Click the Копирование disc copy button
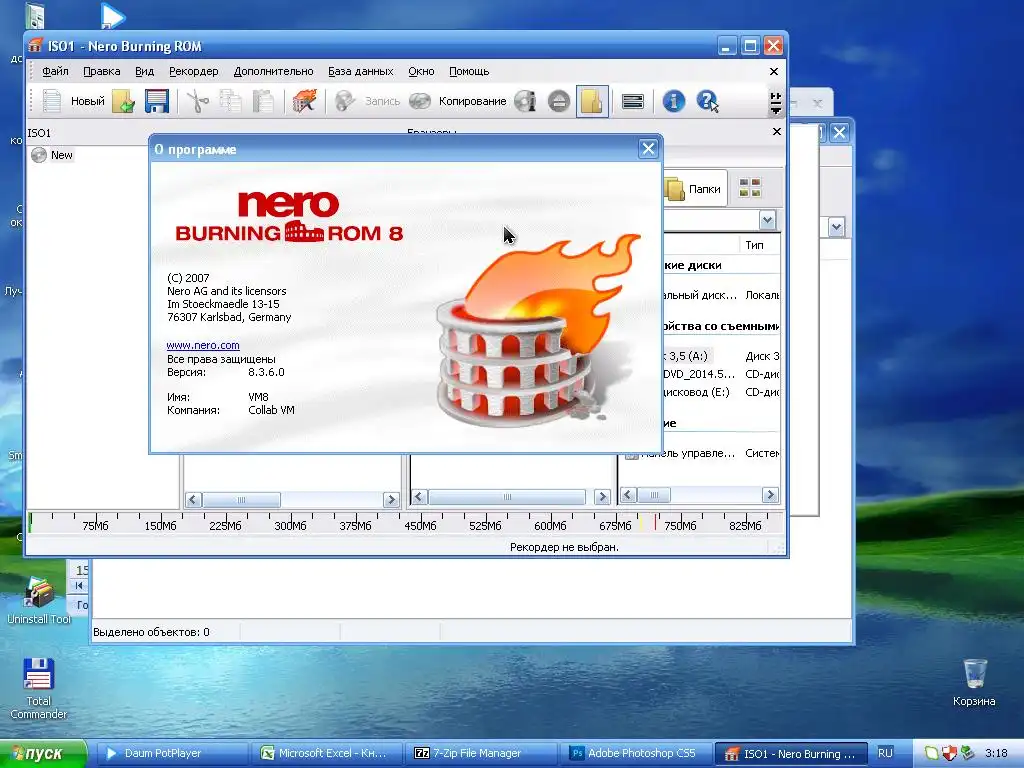The image size is (1024, 768). point(458,101)
